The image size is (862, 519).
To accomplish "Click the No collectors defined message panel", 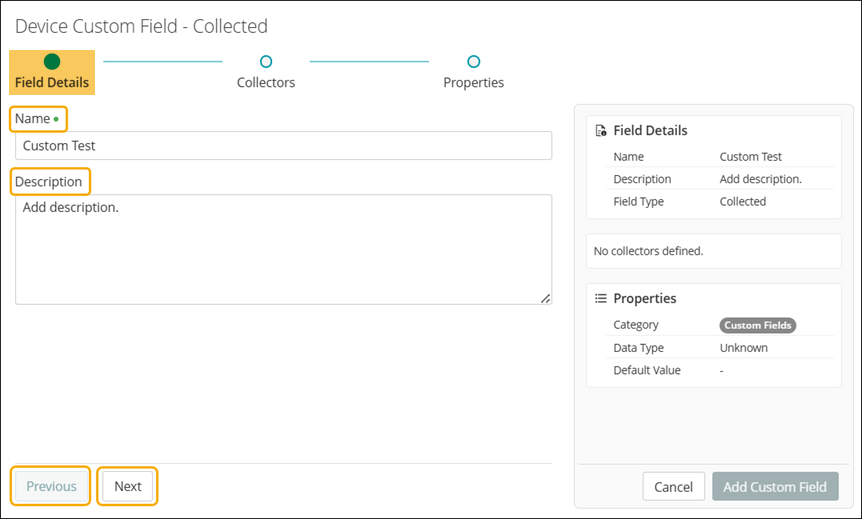I will (713, 251).
